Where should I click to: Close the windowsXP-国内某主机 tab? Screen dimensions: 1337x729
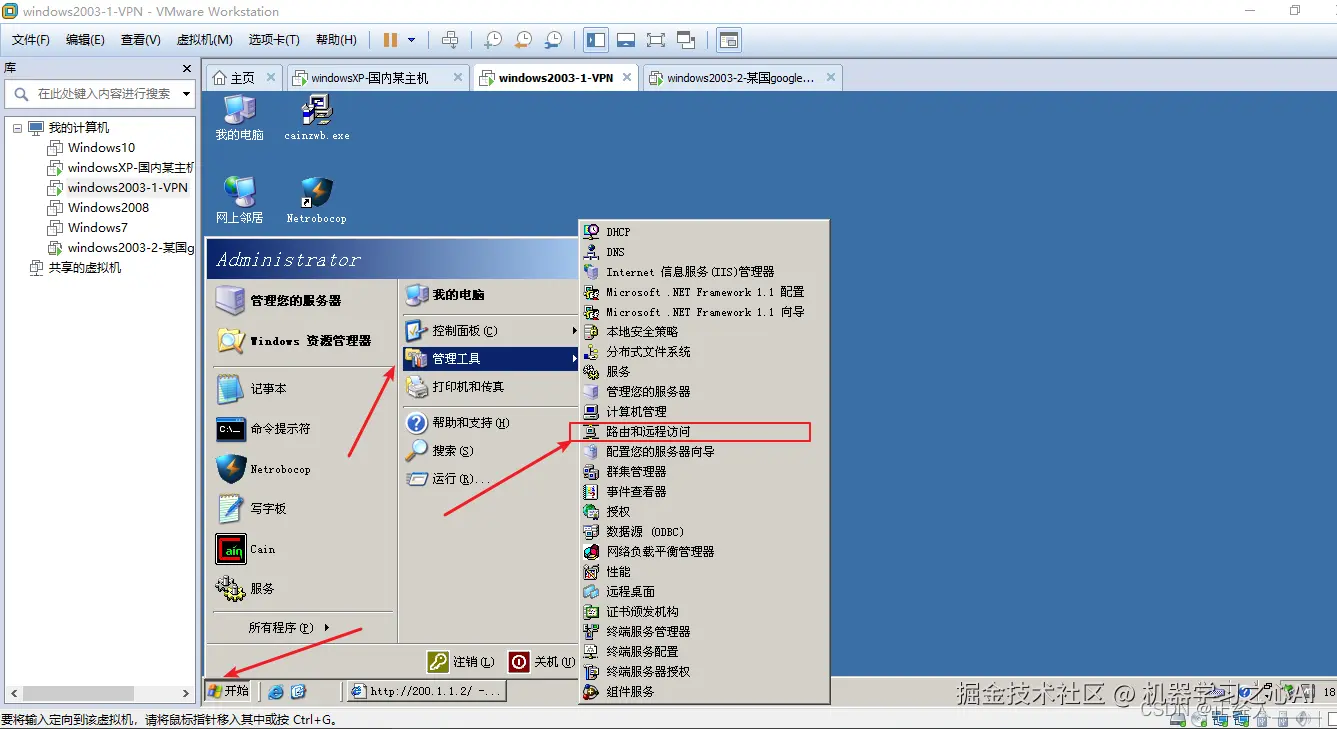[x=458, y=77]
